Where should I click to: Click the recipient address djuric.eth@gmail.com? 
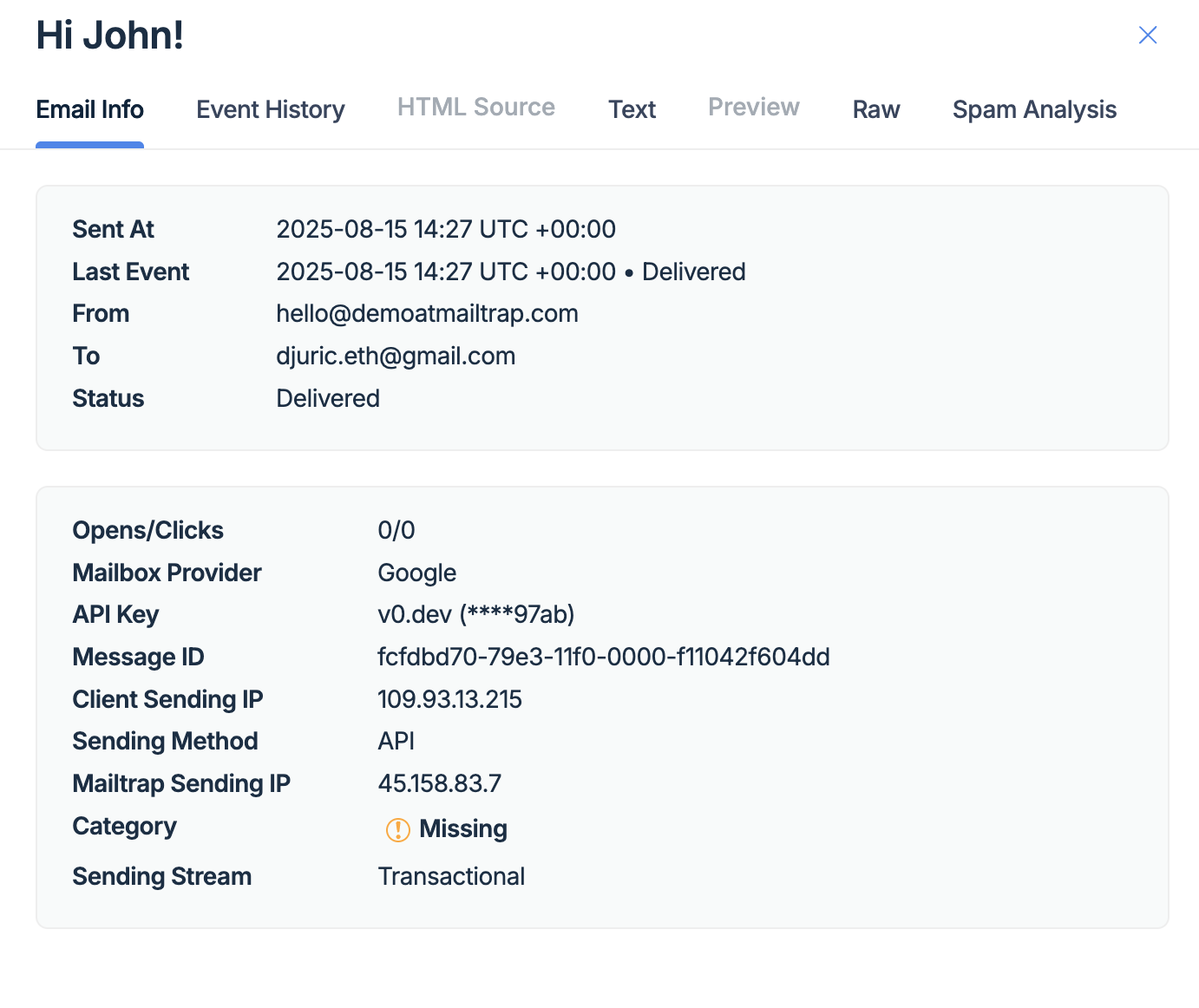coord(396,356)
